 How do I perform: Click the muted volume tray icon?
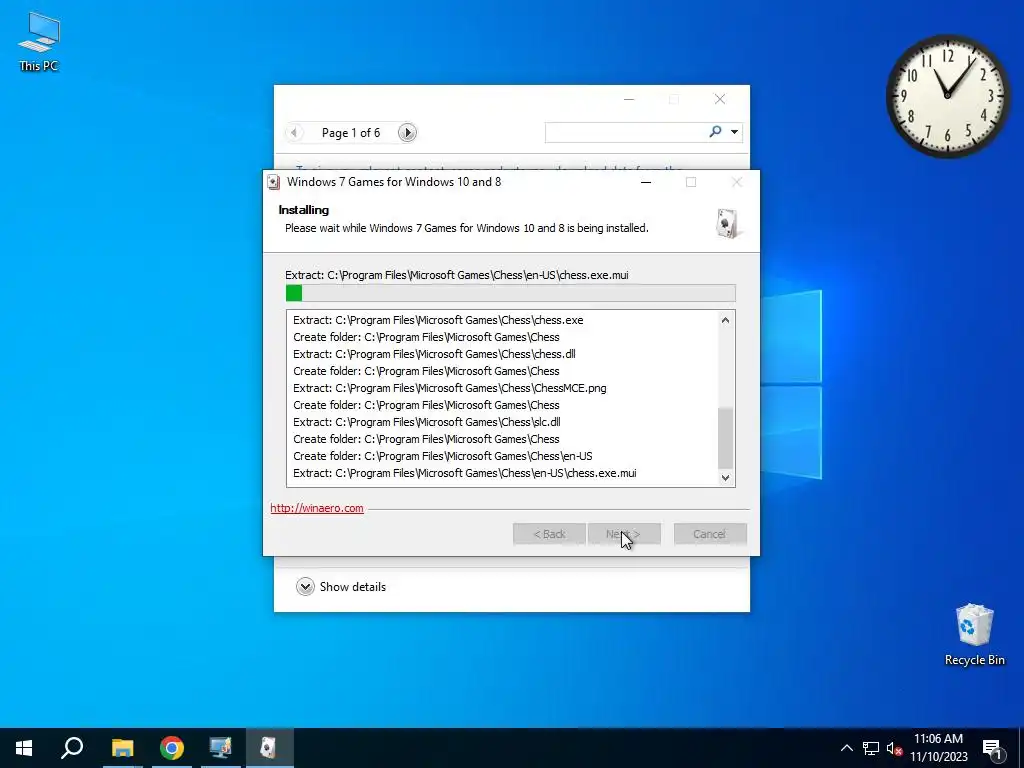894,748
